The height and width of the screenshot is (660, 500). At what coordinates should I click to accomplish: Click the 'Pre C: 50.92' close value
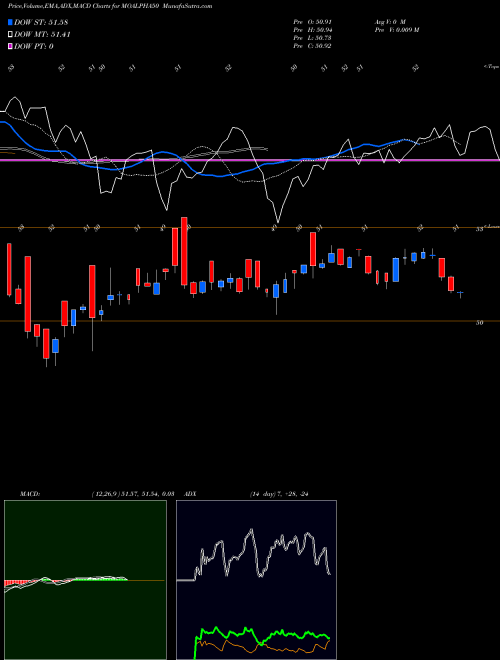tap(312, 46)
